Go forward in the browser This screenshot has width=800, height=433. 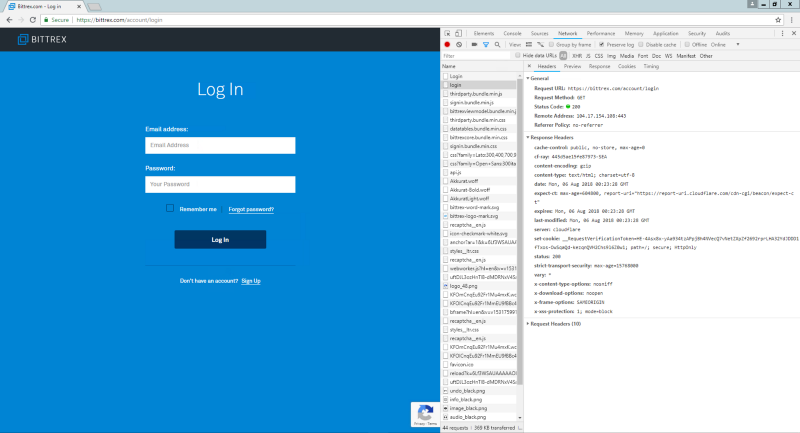pos(21,20)
